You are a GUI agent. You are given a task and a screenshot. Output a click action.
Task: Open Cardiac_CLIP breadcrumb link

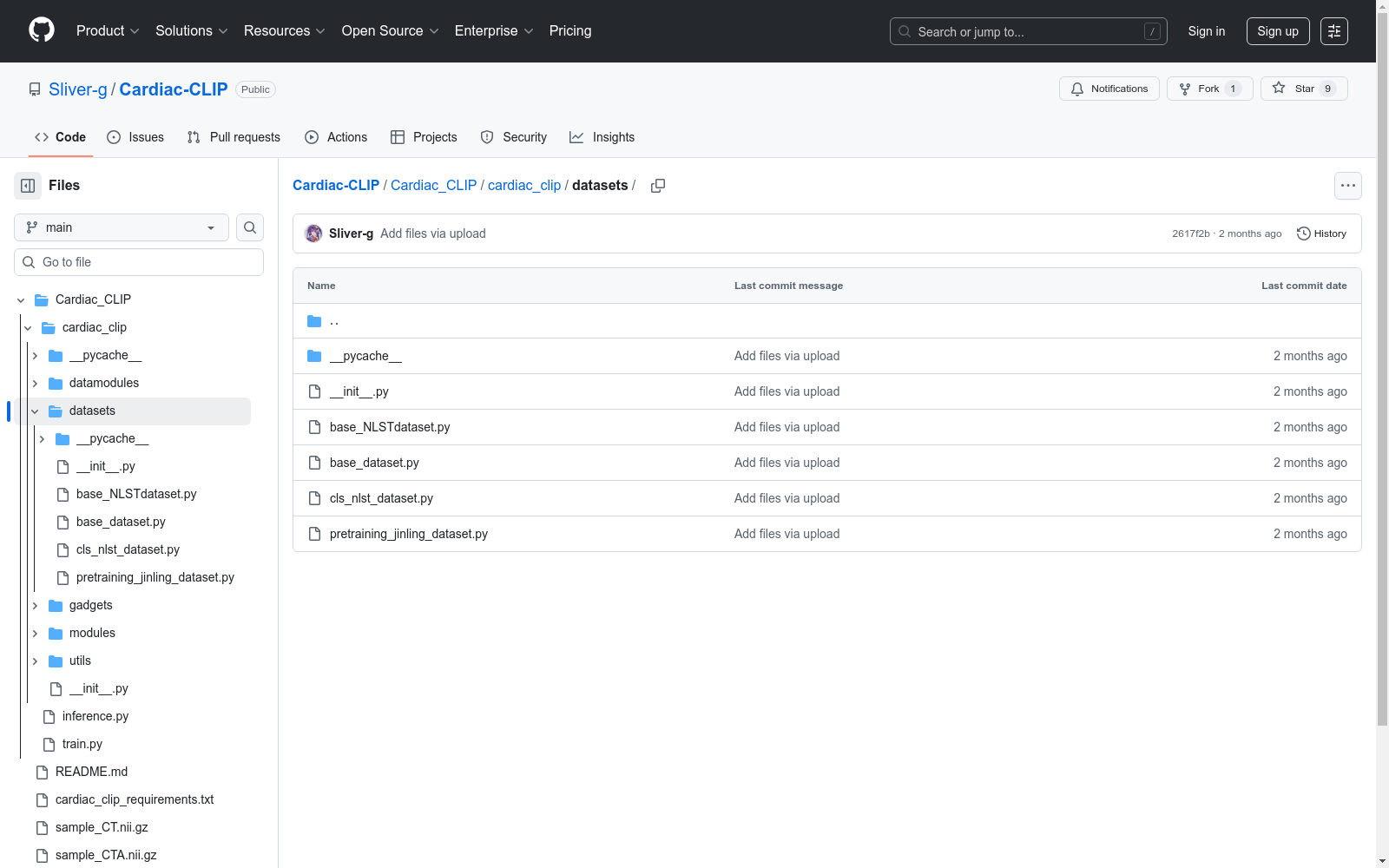click(433, 186)
